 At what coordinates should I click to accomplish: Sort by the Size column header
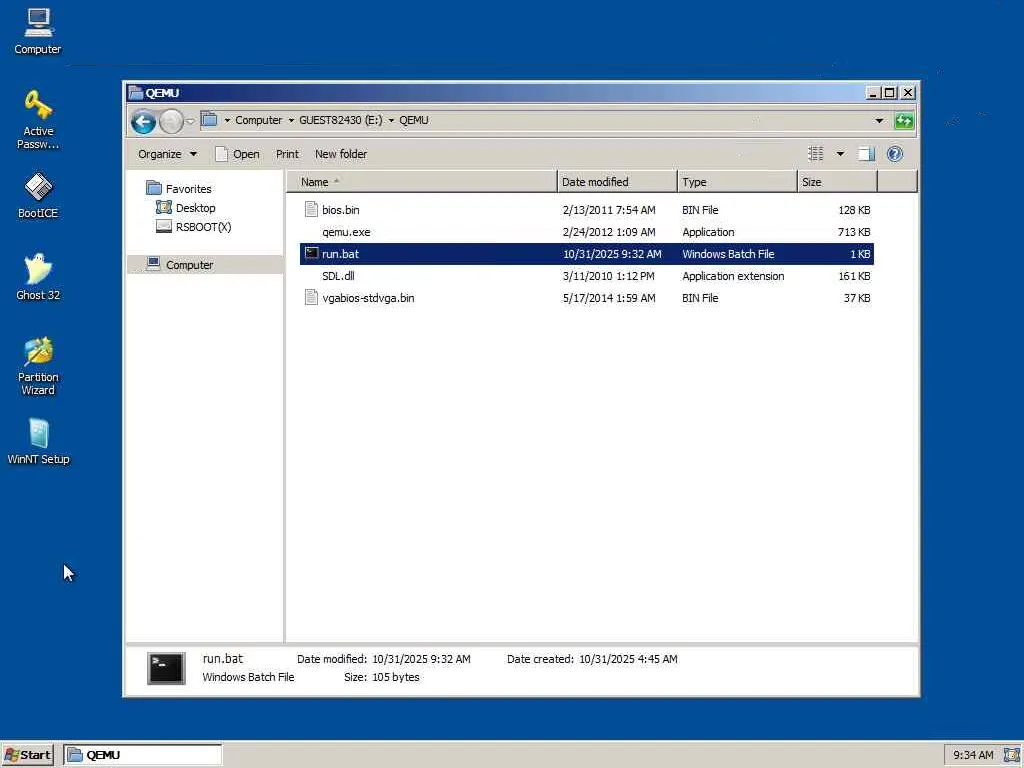[x=837, y=182]
